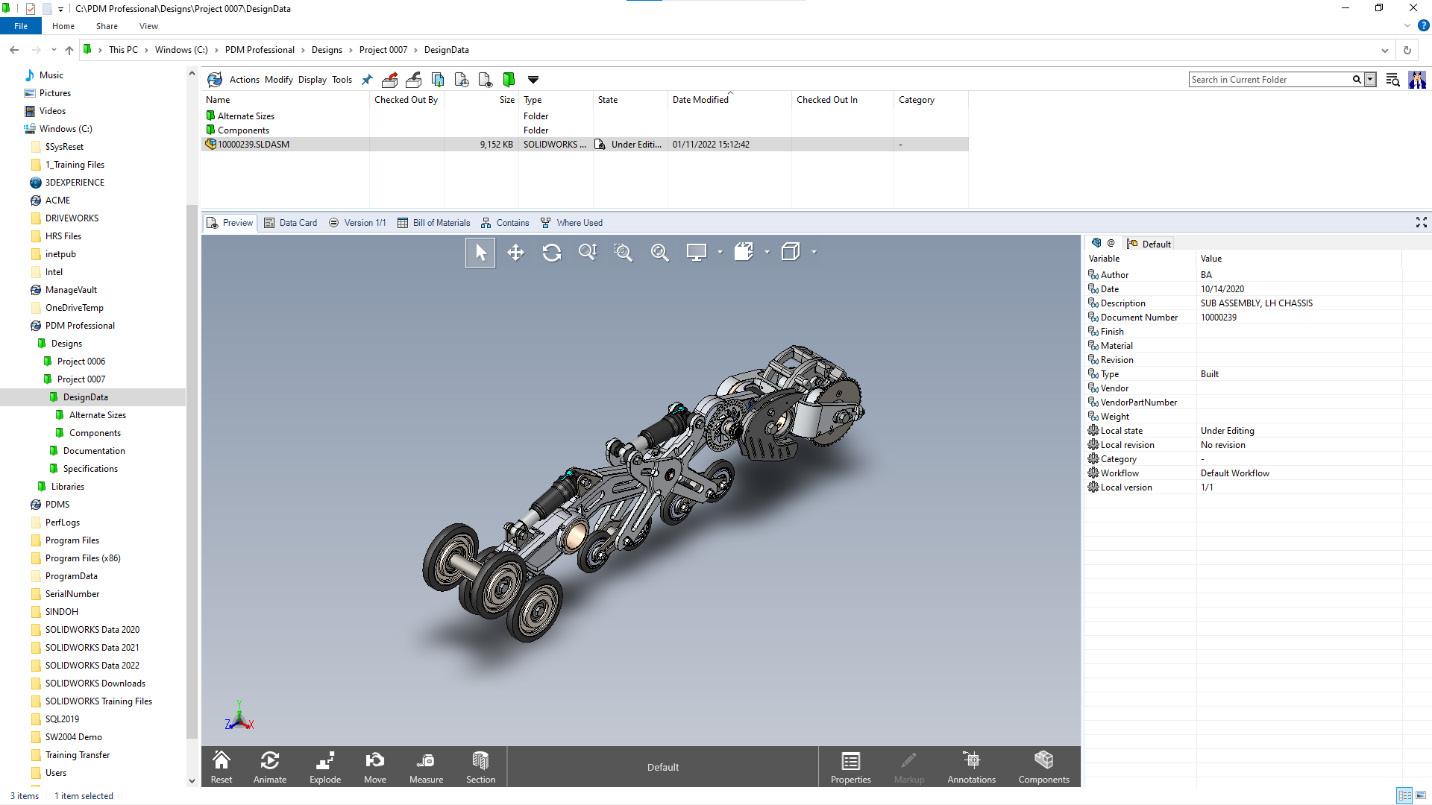Image resolution: width=1432 pixels, height=805 pixels.
Task: Click the Annotations button
Action: (971, 767)
